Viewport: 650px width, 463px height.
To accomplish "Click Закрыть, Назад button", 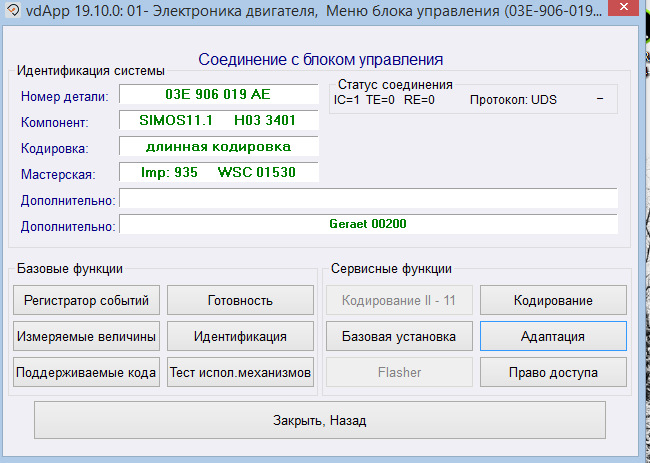I will pos(320,420).
